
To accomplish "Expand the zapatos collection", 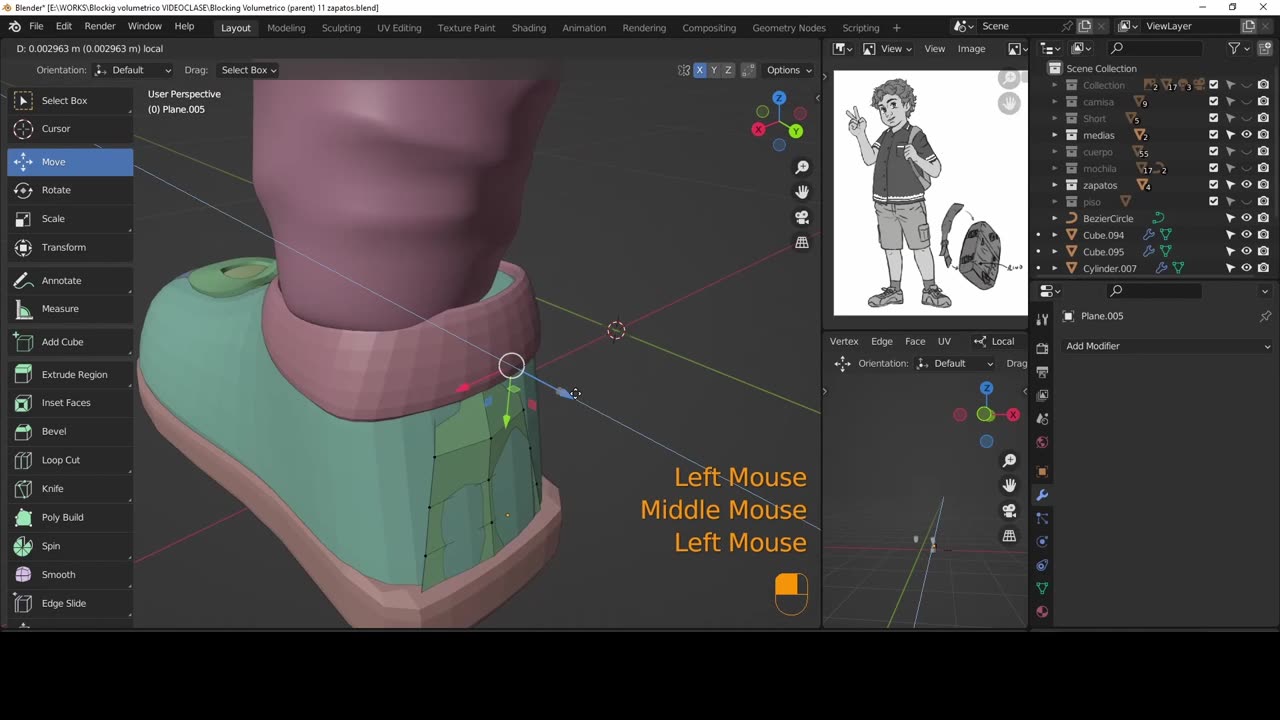I will point(1054,185).
